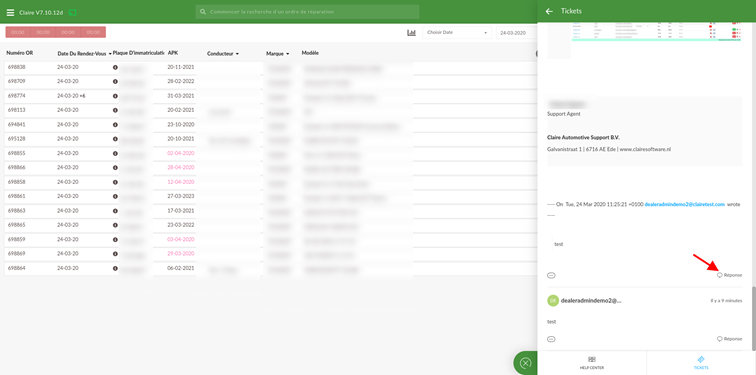The width and height of the screenshot is (756, 375).
Task: Click the repair order search field
Action: 307,12
